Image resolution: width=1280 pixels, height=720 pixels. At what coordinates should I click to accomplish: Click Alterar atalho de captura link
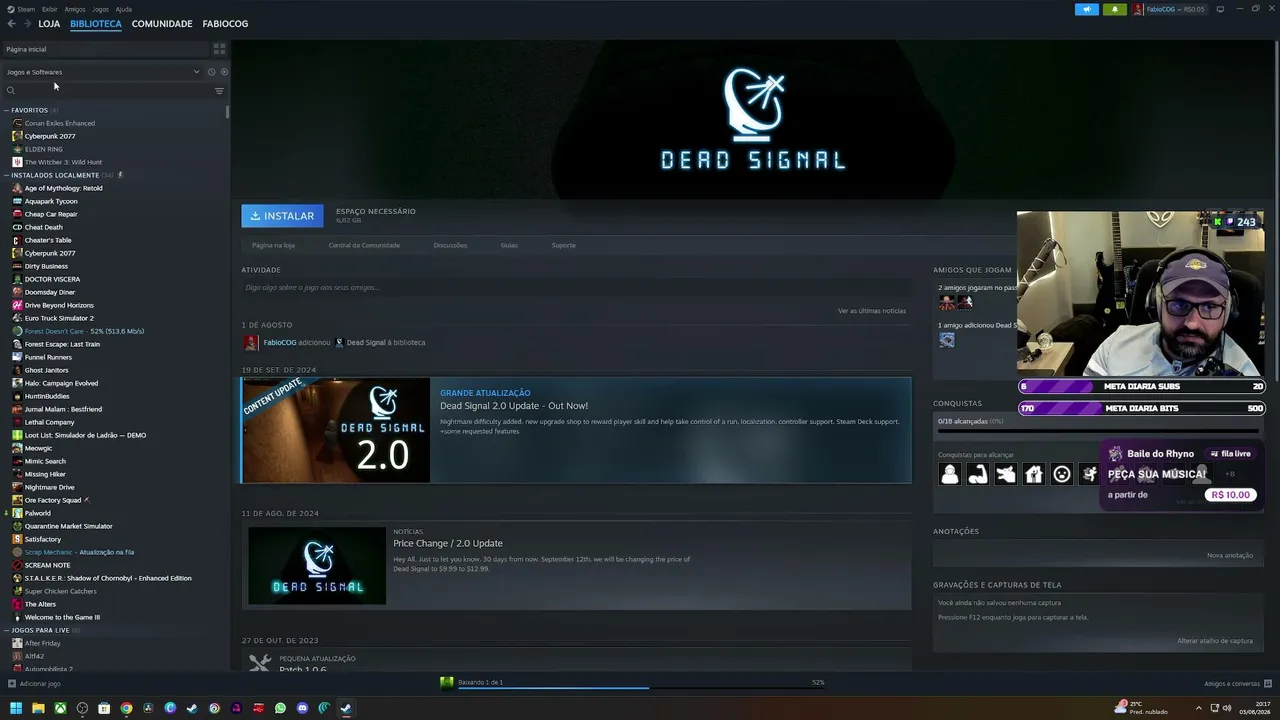tap(1215, 641)
